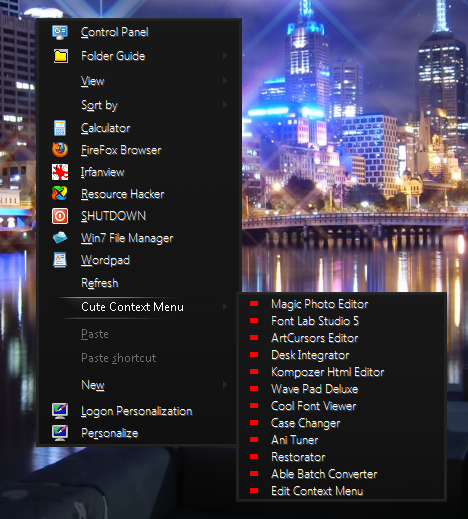Launch Able Batch Converter from submenu
The image size is (468, 519).
click(x=342, y=474)
